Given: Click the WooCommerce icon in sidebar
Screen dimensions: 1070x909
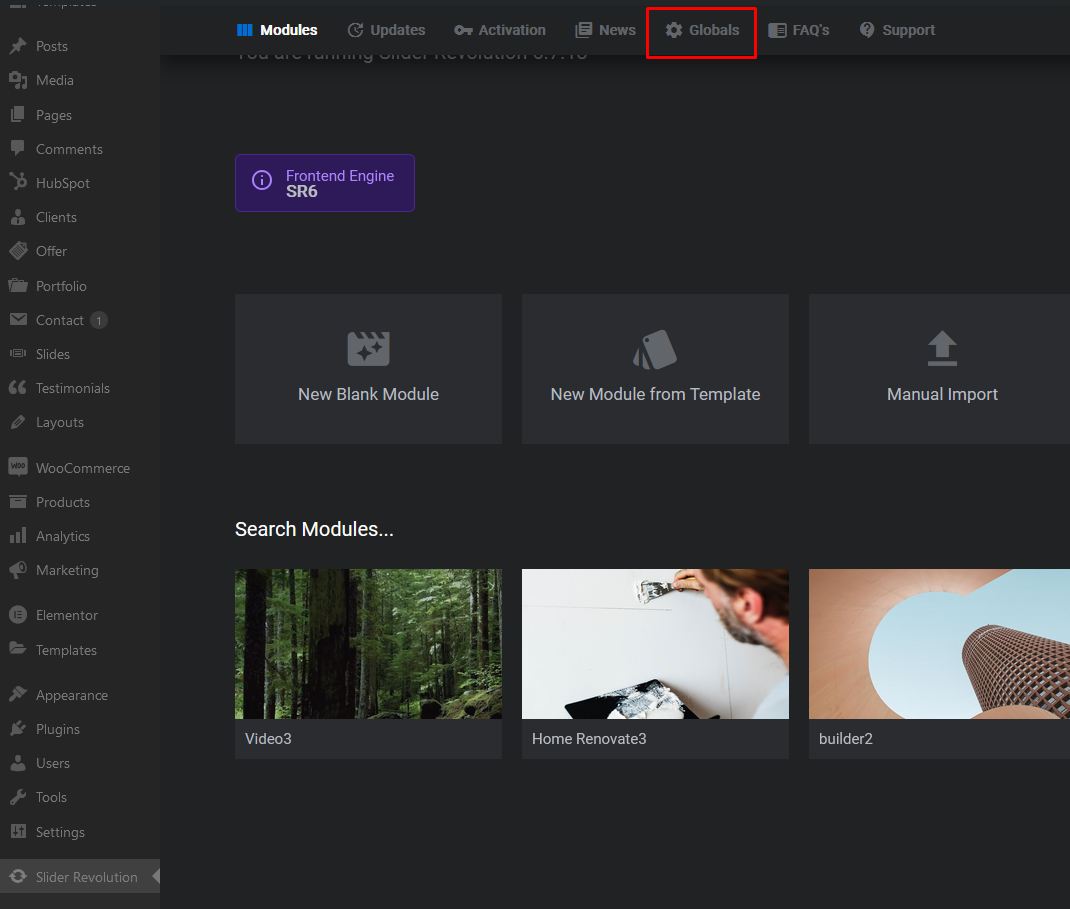Looking at the screenshot, I should [x=18, y=467].
